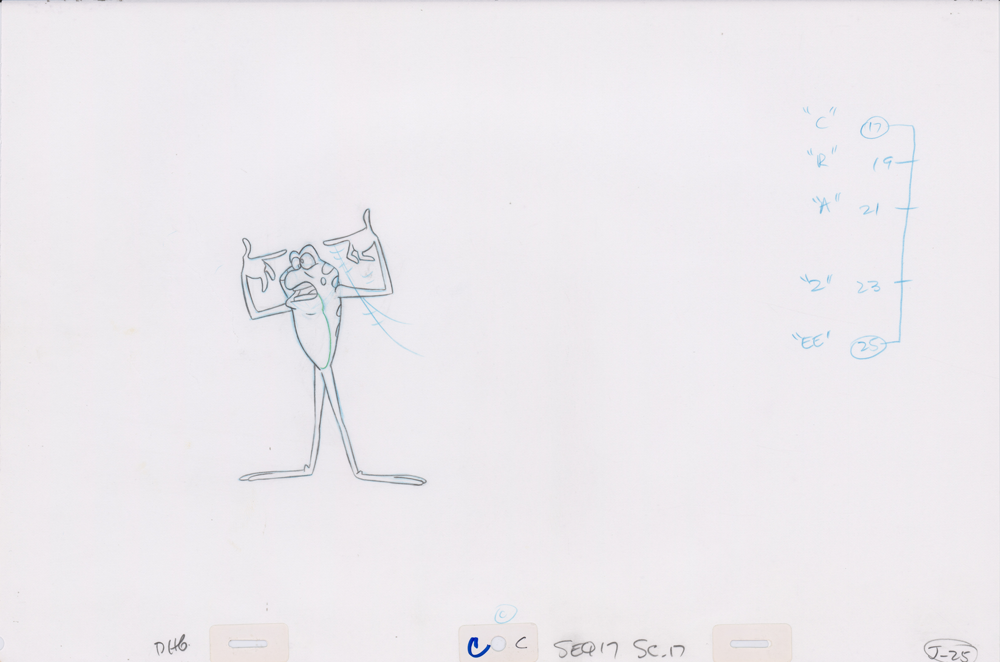This screenshot has width=1000, height=662.
Task: Click the frog character's face
Action: (303, 273)
